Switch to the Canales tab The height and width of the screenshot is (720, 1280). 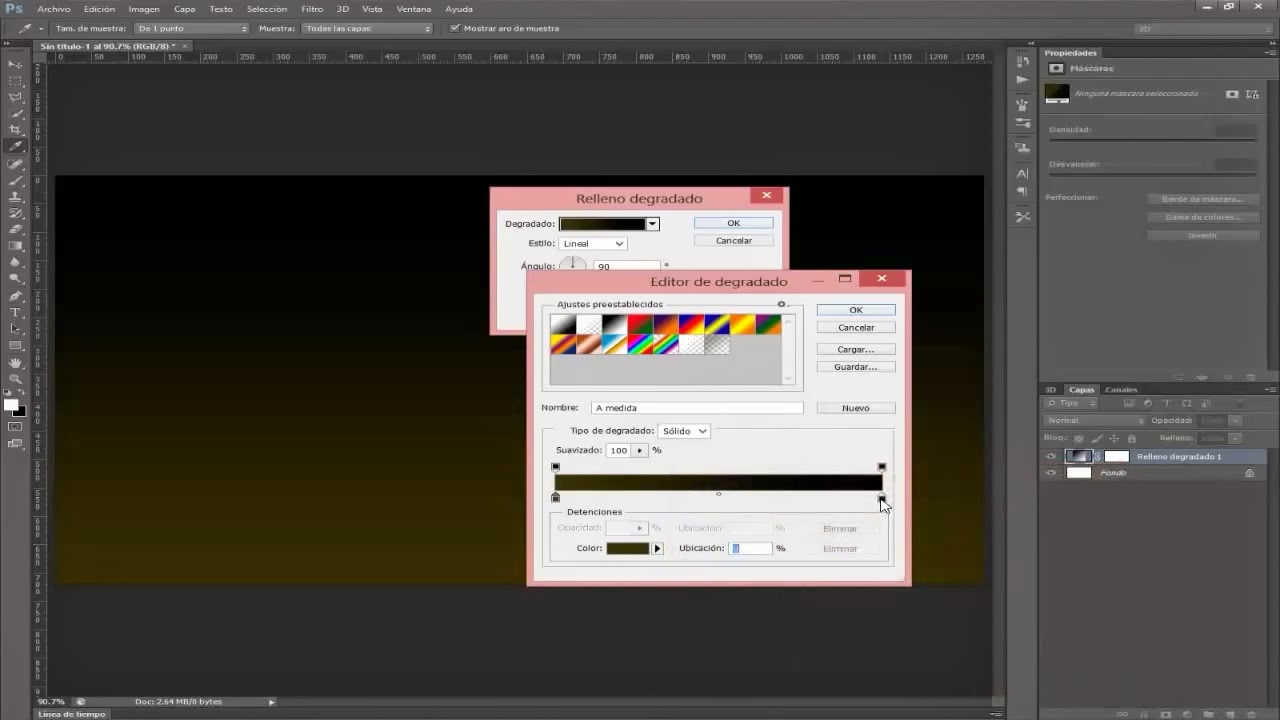[1120, 389]
